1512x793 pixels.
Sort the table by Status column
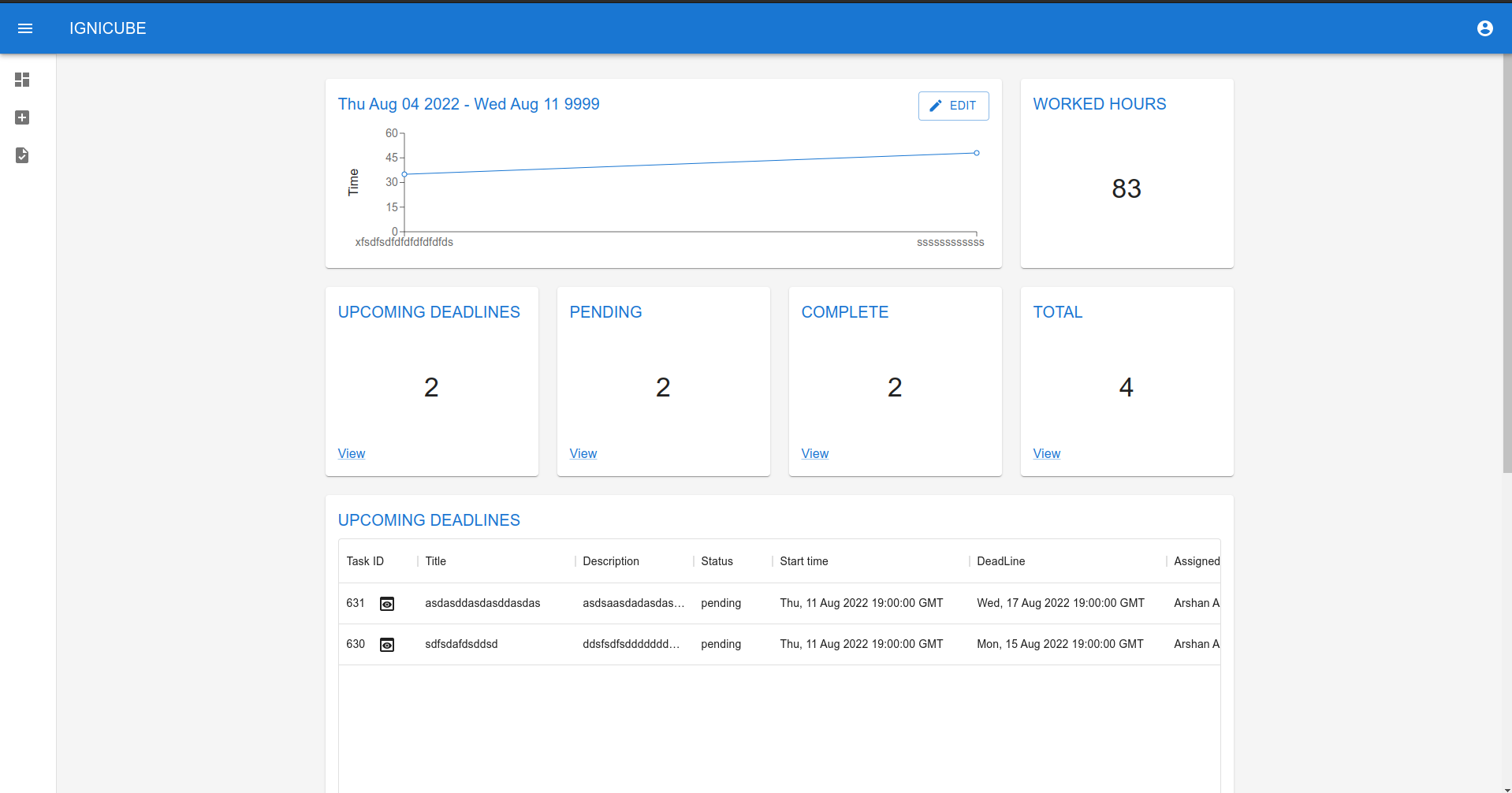(717, 561)
